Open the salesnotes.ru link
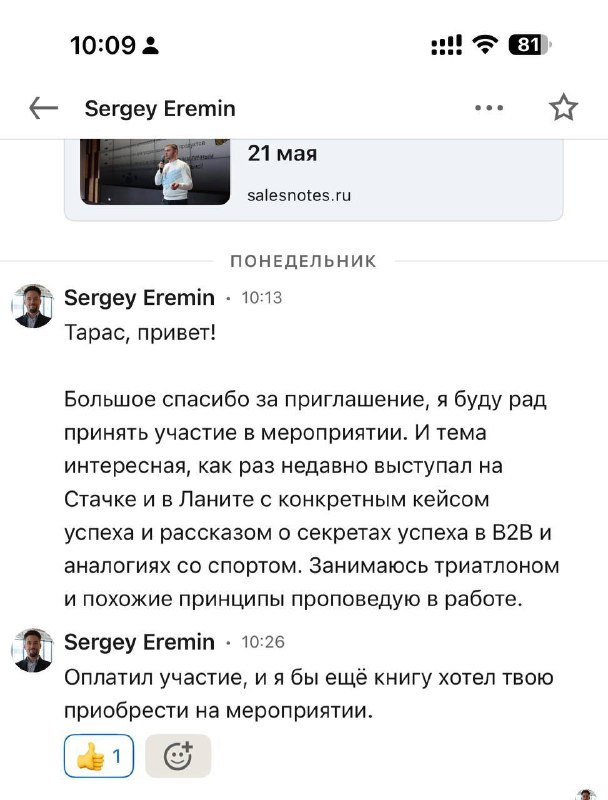 pos(299,195)
